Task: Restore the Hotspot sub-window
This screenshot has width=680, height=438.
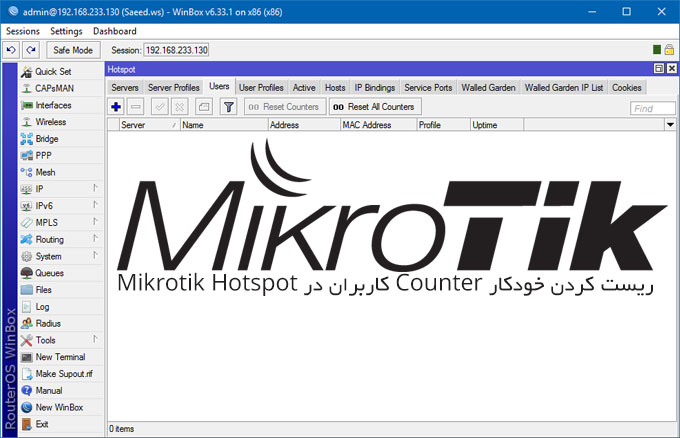Action: [659, 69]
